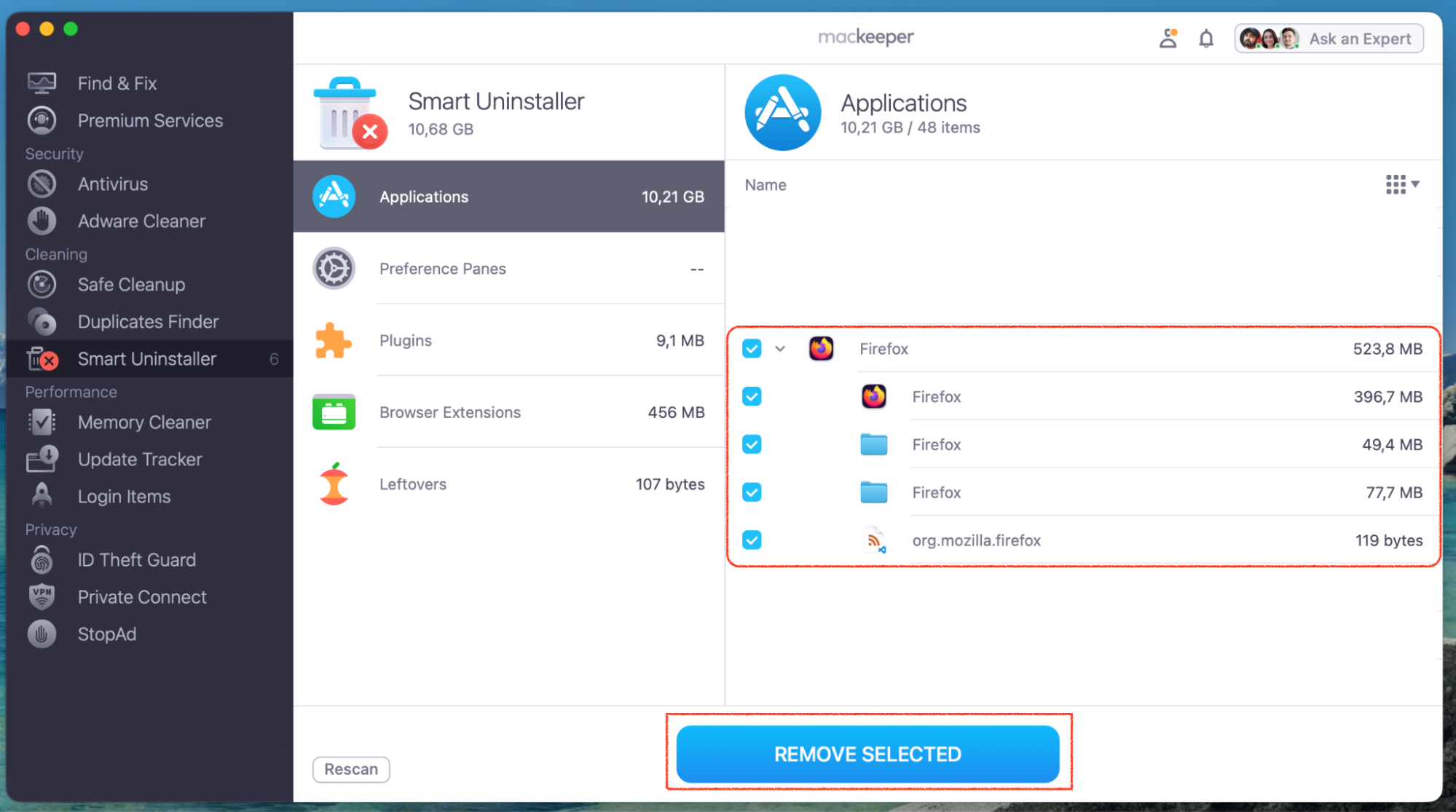The width and height of the screenshot is (1456, 812).
Task: Click REMOVE SELECTED
Action: [x=867, y=754]
